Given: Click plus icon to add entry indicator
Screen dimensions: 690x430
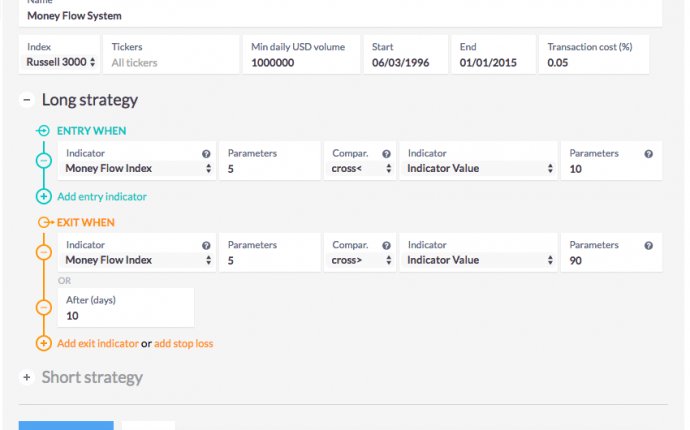Looking at the screenshot, I should pyautogui.click(x=44, y=196).
